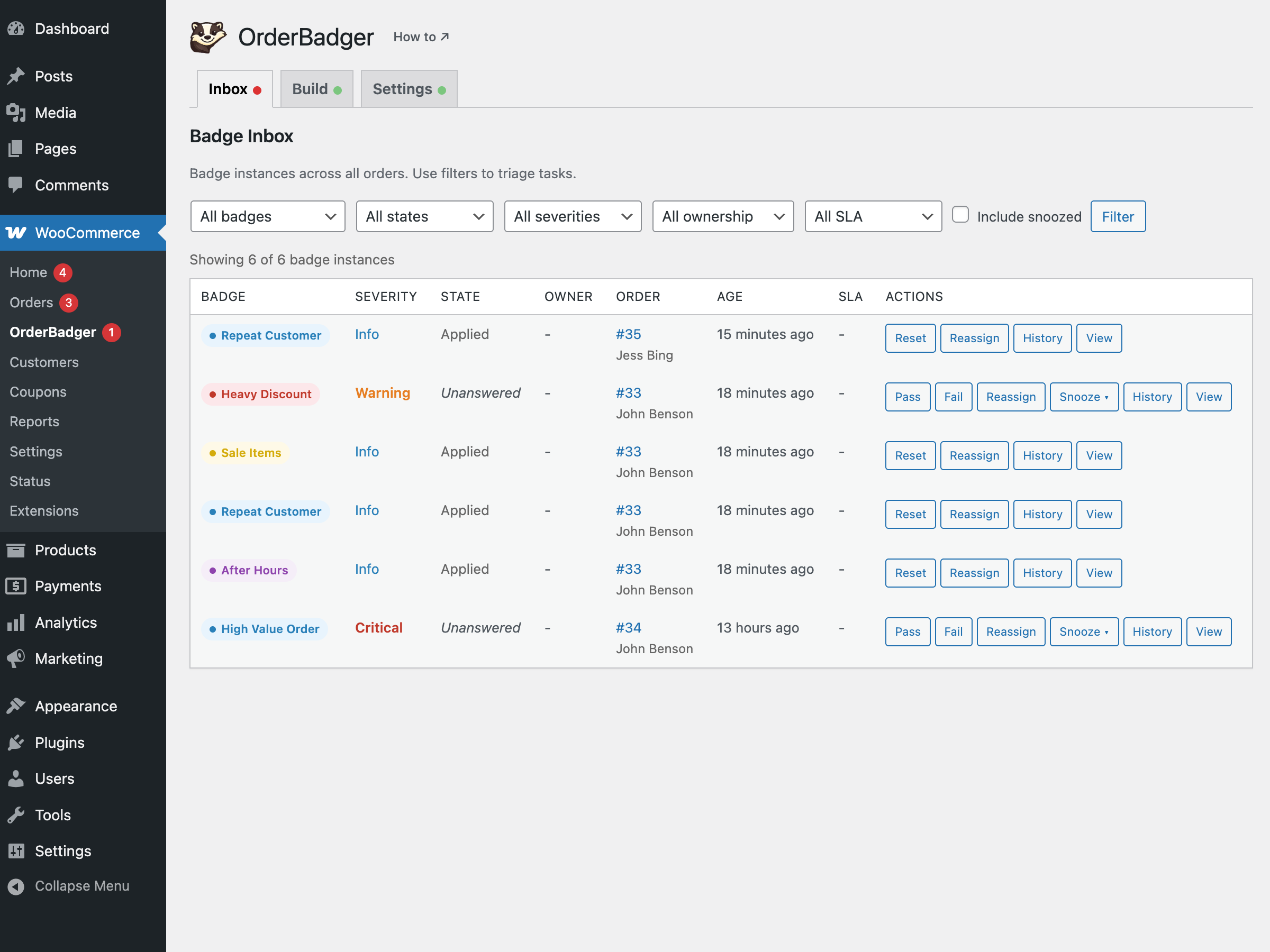Expand Snooze menu for High Value Order

[x=1084, y=632]
